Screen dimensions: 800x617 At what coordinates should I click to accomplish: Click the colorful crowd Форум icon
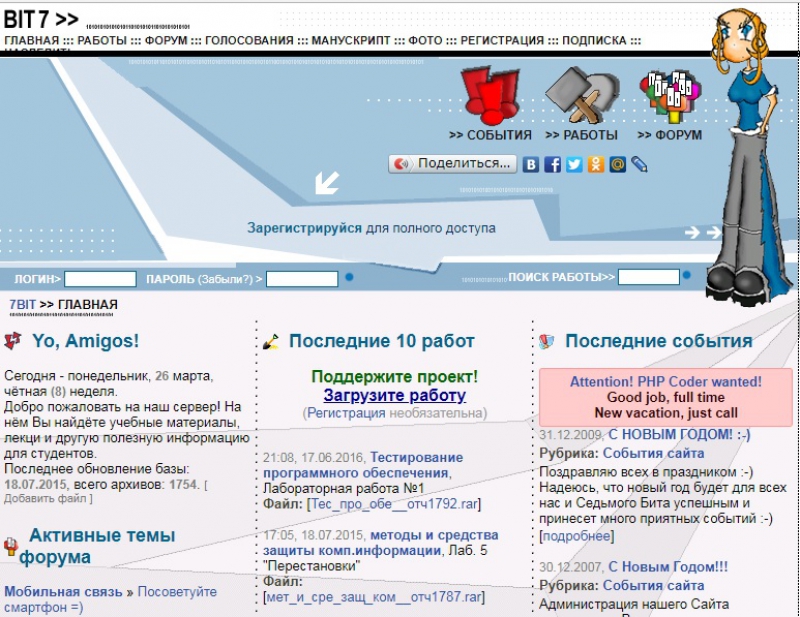tap(670, 93)
